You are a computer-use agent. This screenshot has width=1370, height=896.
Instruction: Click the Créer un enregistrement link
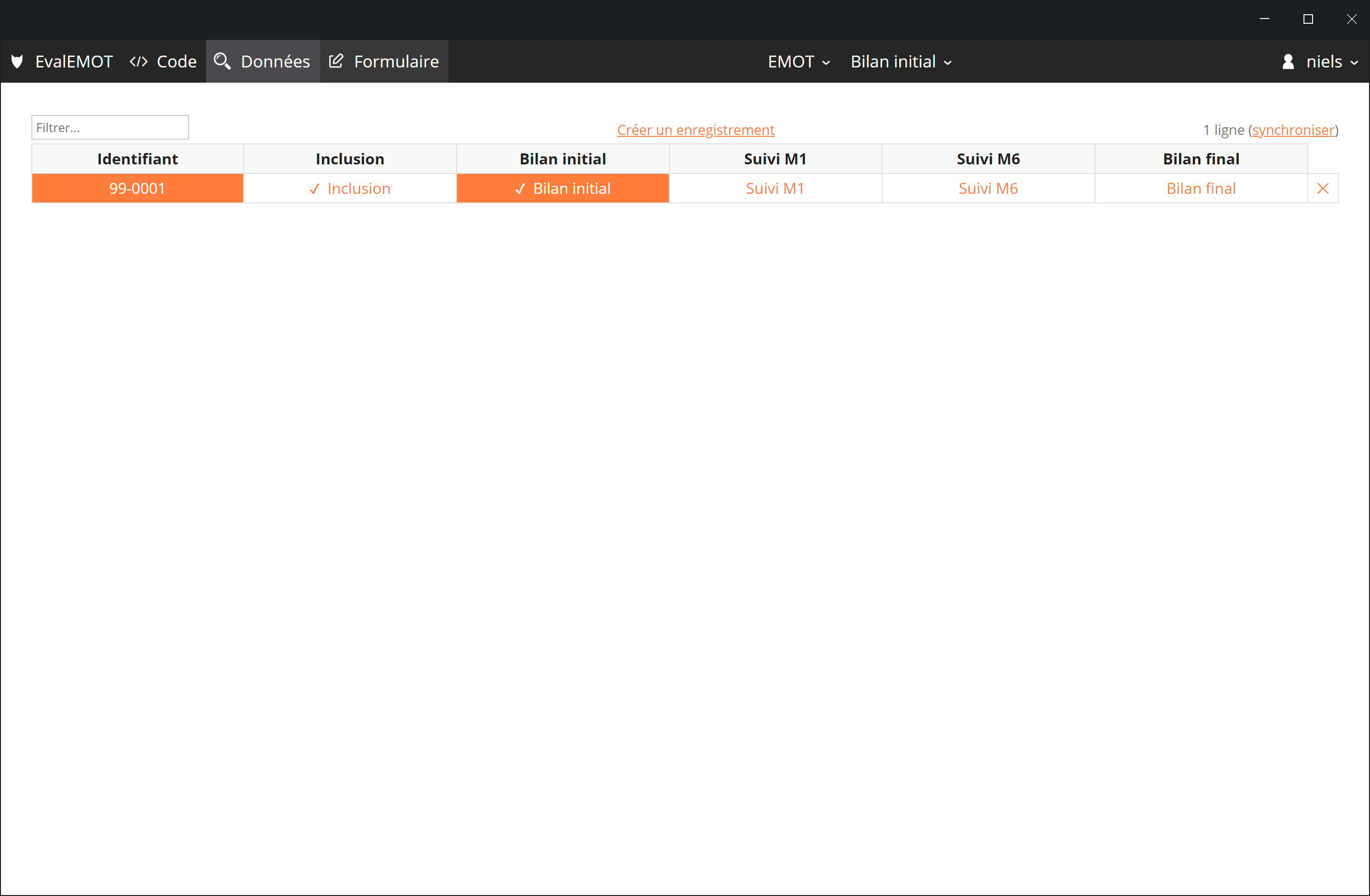(695, 130)
